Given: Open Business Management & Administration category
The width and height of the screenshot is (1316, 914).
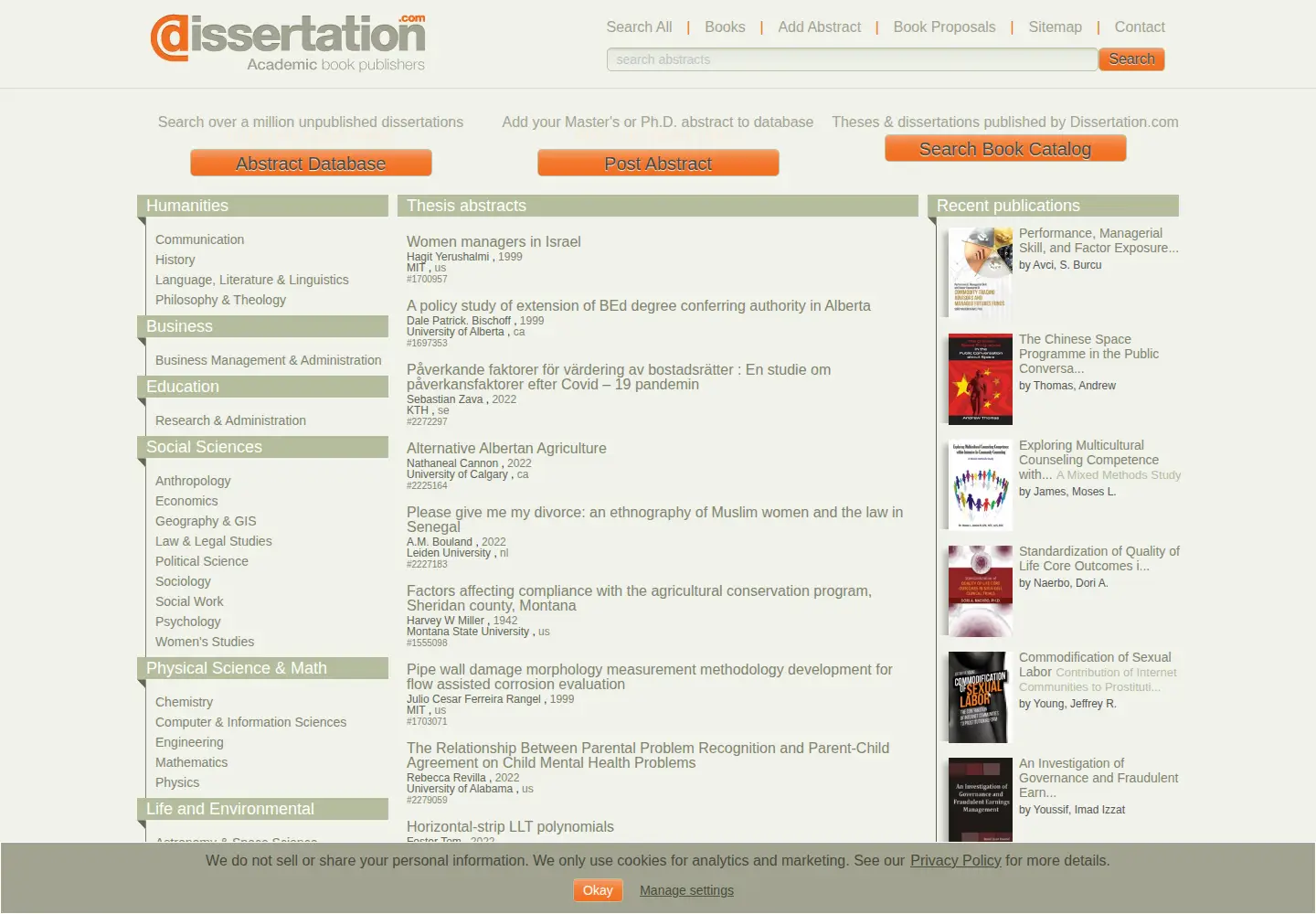Looking at the screenshot, I should (268, 360).
